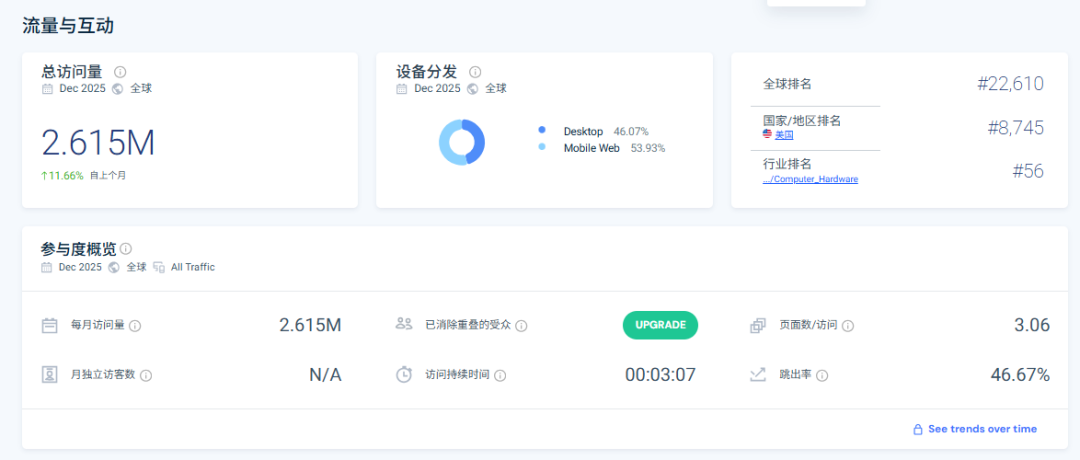
Task: Click Mobile Web share 53.93%
Action: [648, 148]
